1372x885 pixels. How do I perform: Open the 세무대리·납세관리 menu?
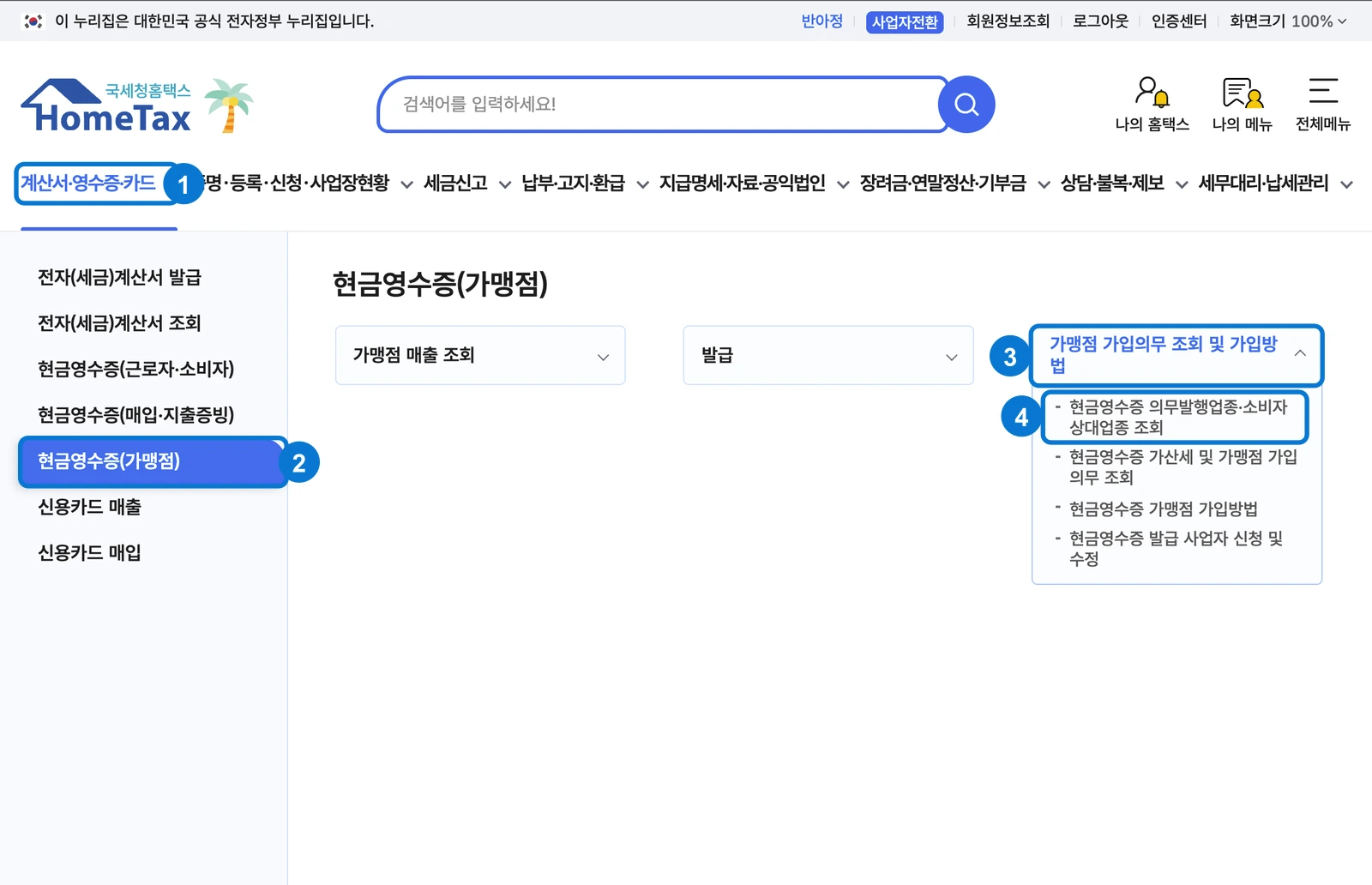[x=1263, y=184]
